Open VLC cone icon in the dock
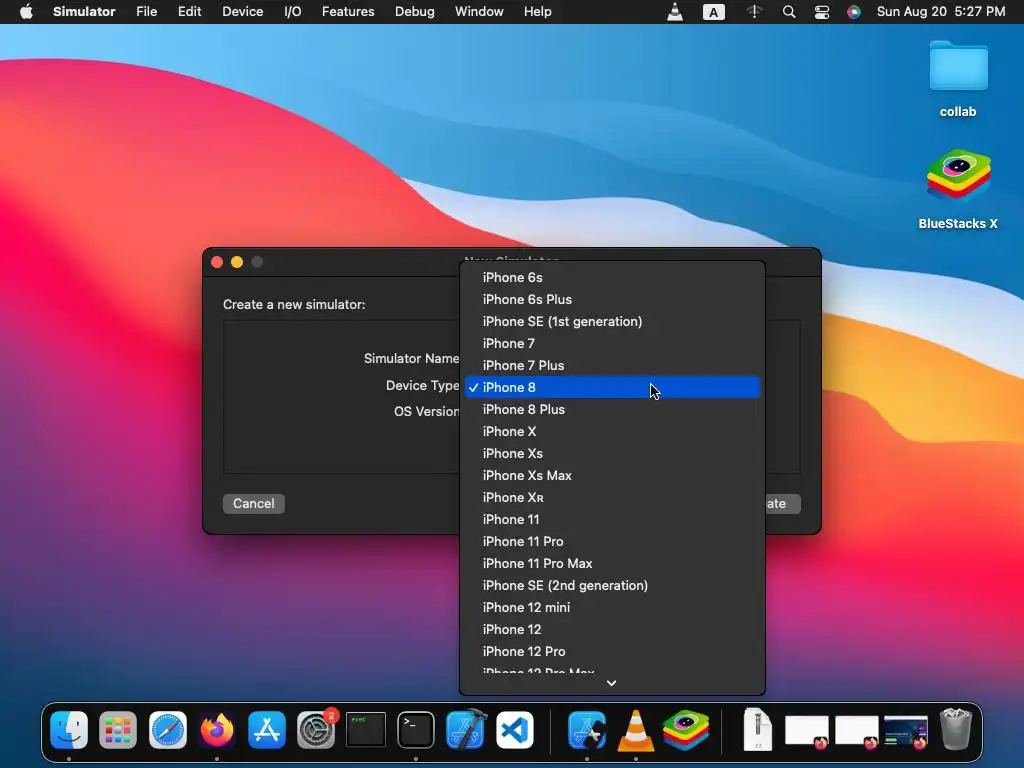1024x768 pixels. [x=635, y=729]
